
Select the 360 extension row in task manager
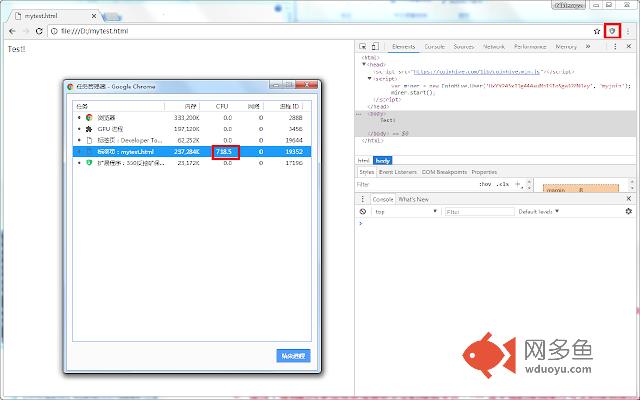point(192,163)
